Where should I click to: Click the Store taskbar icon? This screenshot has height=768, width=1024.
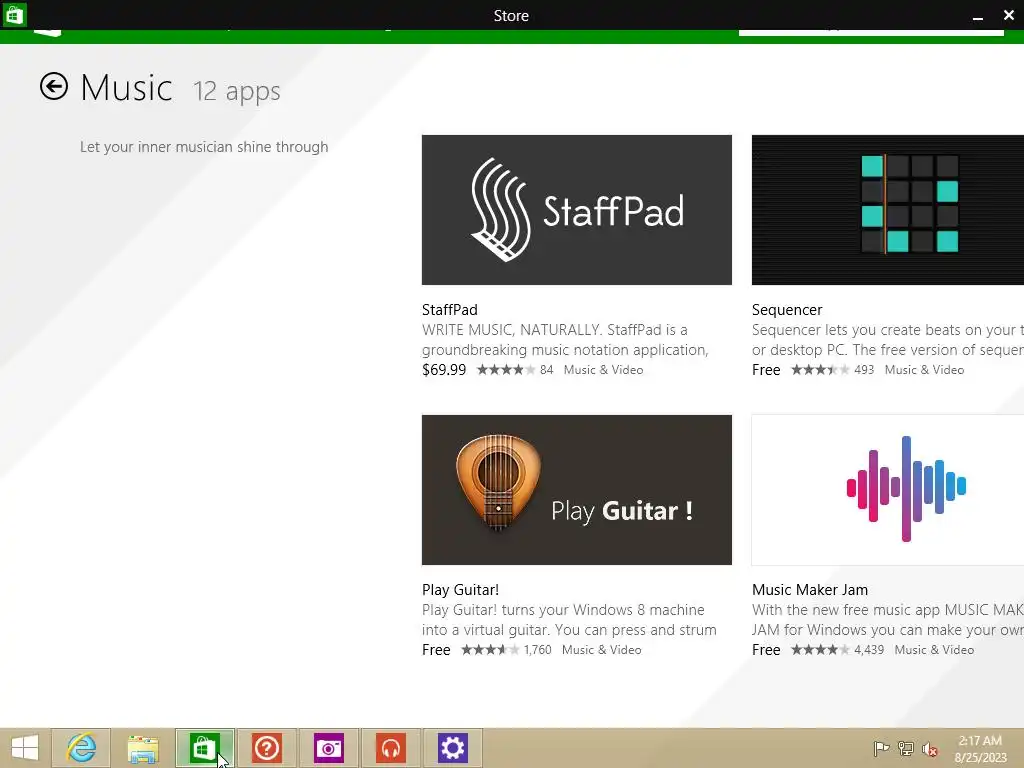204,748
